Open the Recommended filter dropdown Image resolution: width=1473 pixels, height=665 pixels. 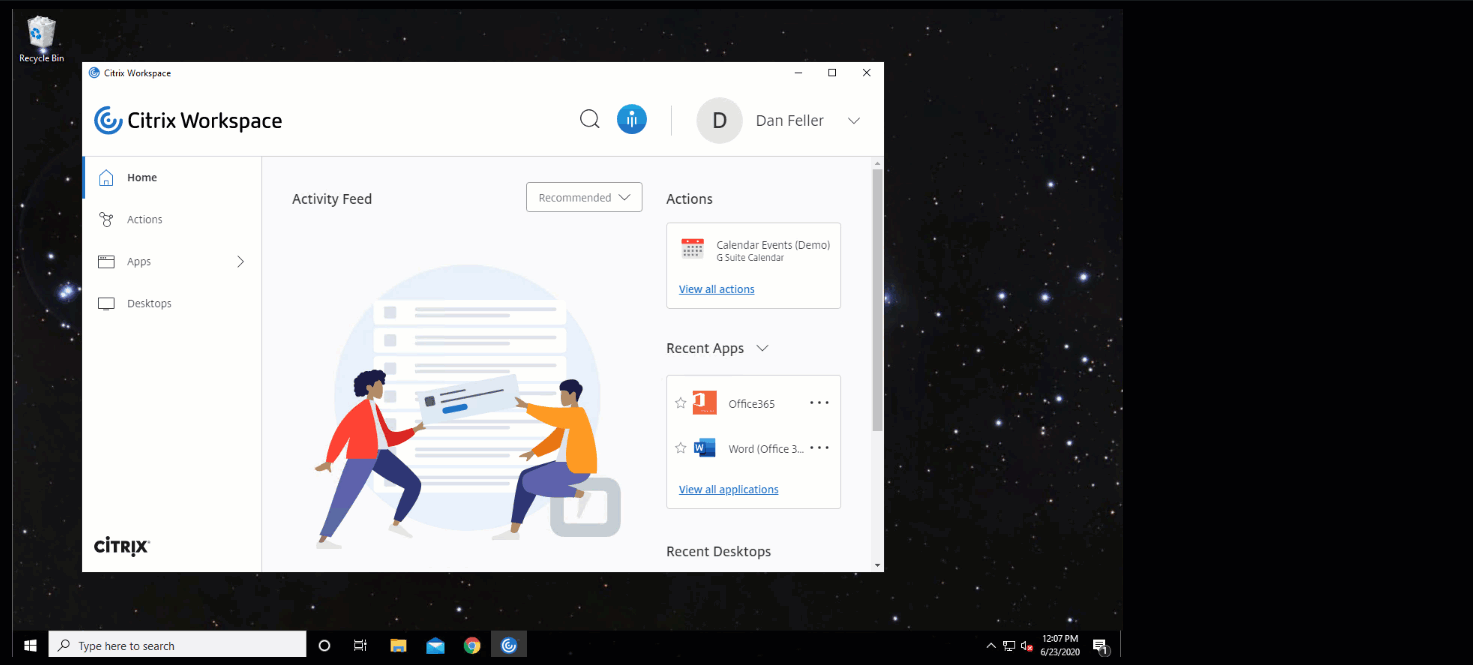(x=583, y=197)
